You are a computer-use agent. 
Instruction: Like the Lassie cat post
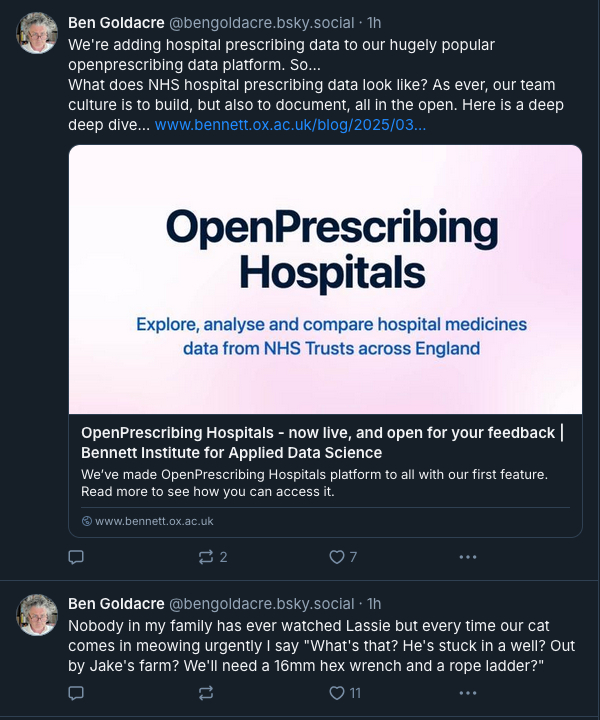tap(337, 693)
